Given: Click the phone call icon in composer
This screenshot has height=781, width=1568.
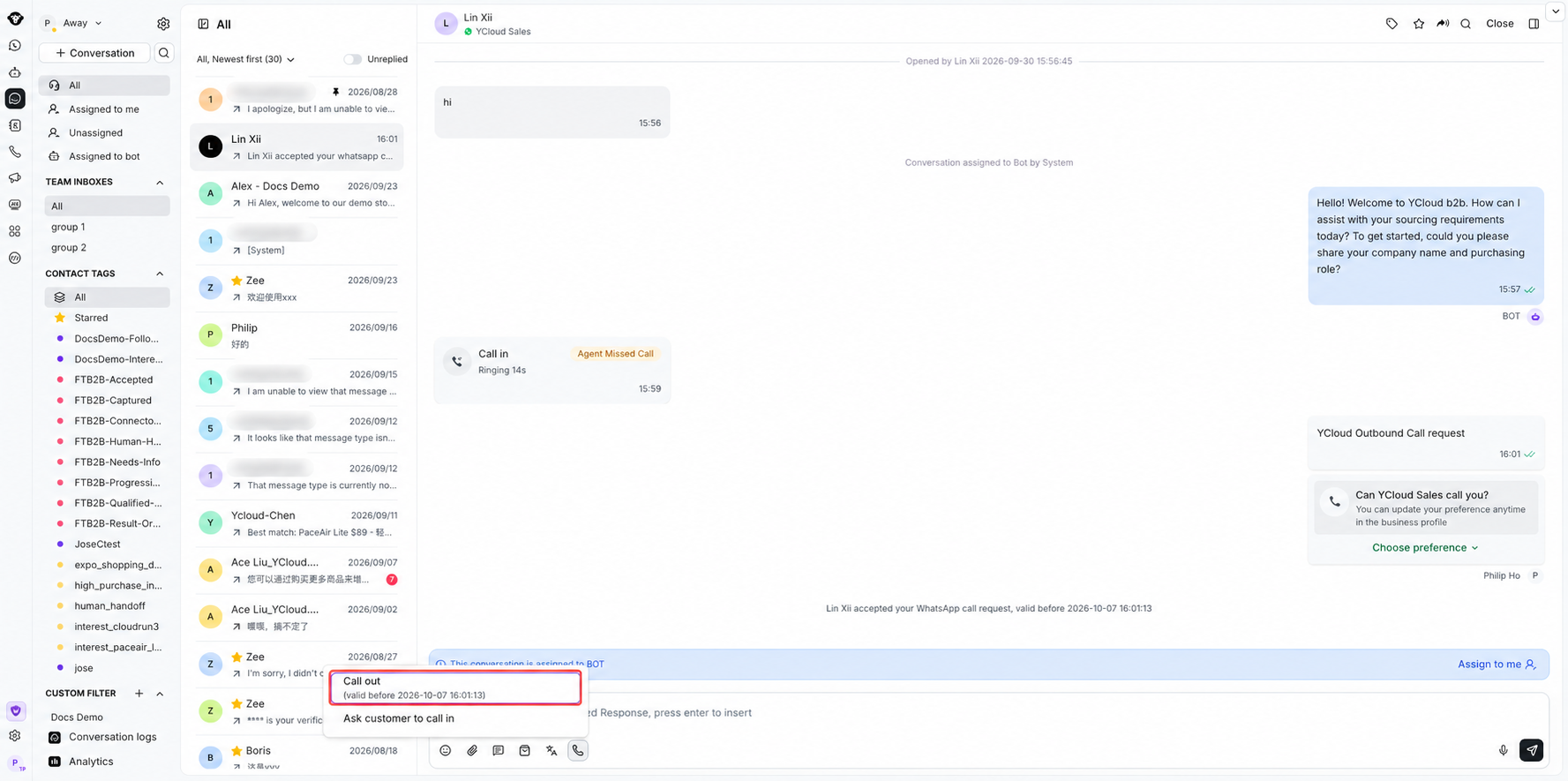Looking at the screenshot, I should (578, 751).
